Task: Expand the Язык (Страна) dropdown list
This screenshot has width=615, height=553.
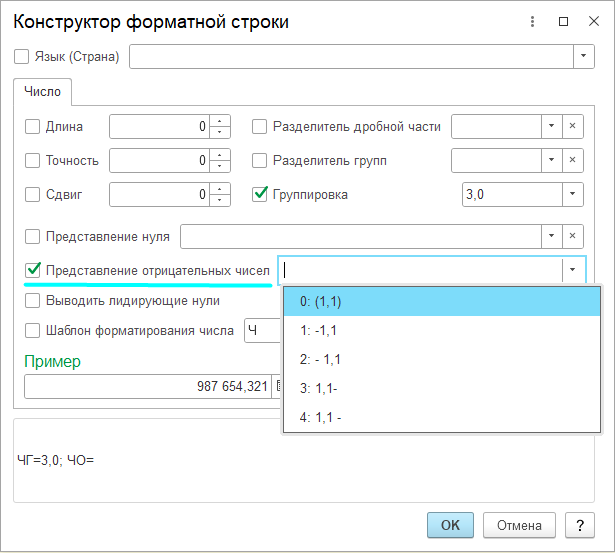Action: point(583,57)
